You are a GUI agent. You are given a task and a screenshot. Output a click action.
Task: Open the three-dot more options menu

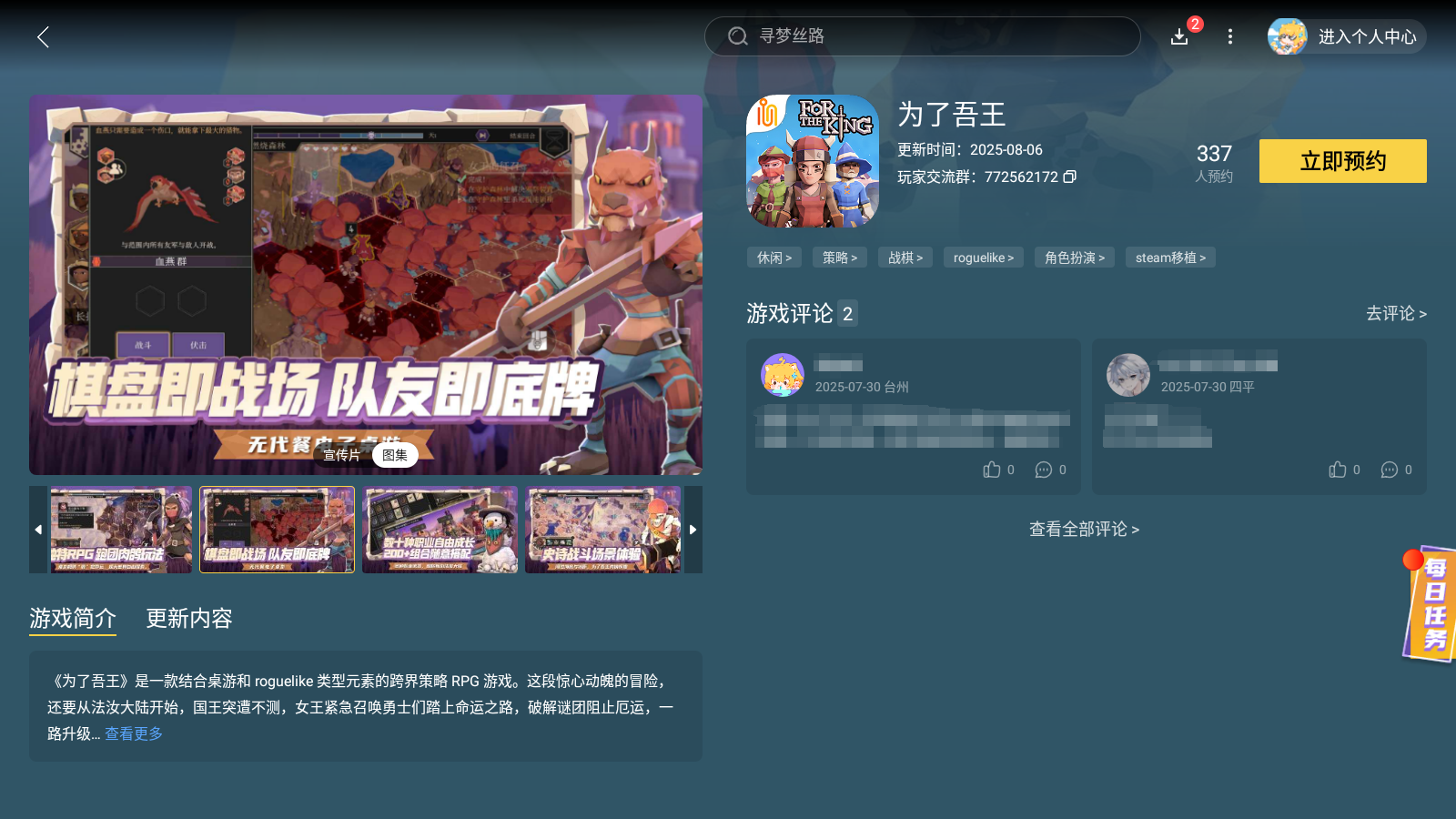coord(1230,36)
